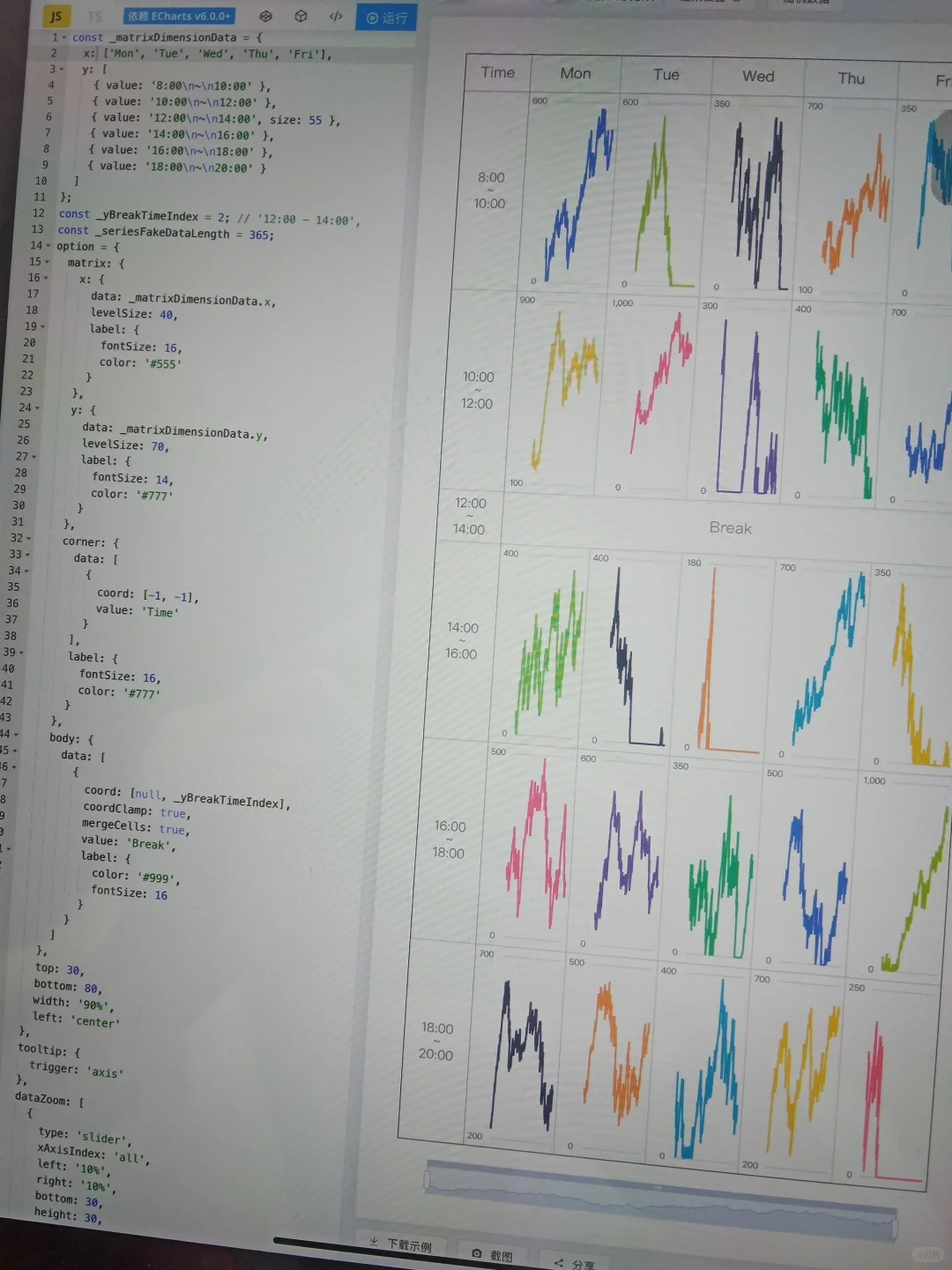Collapse the label block at line 39
The image size is (952, 1270).
coord(21,652)
